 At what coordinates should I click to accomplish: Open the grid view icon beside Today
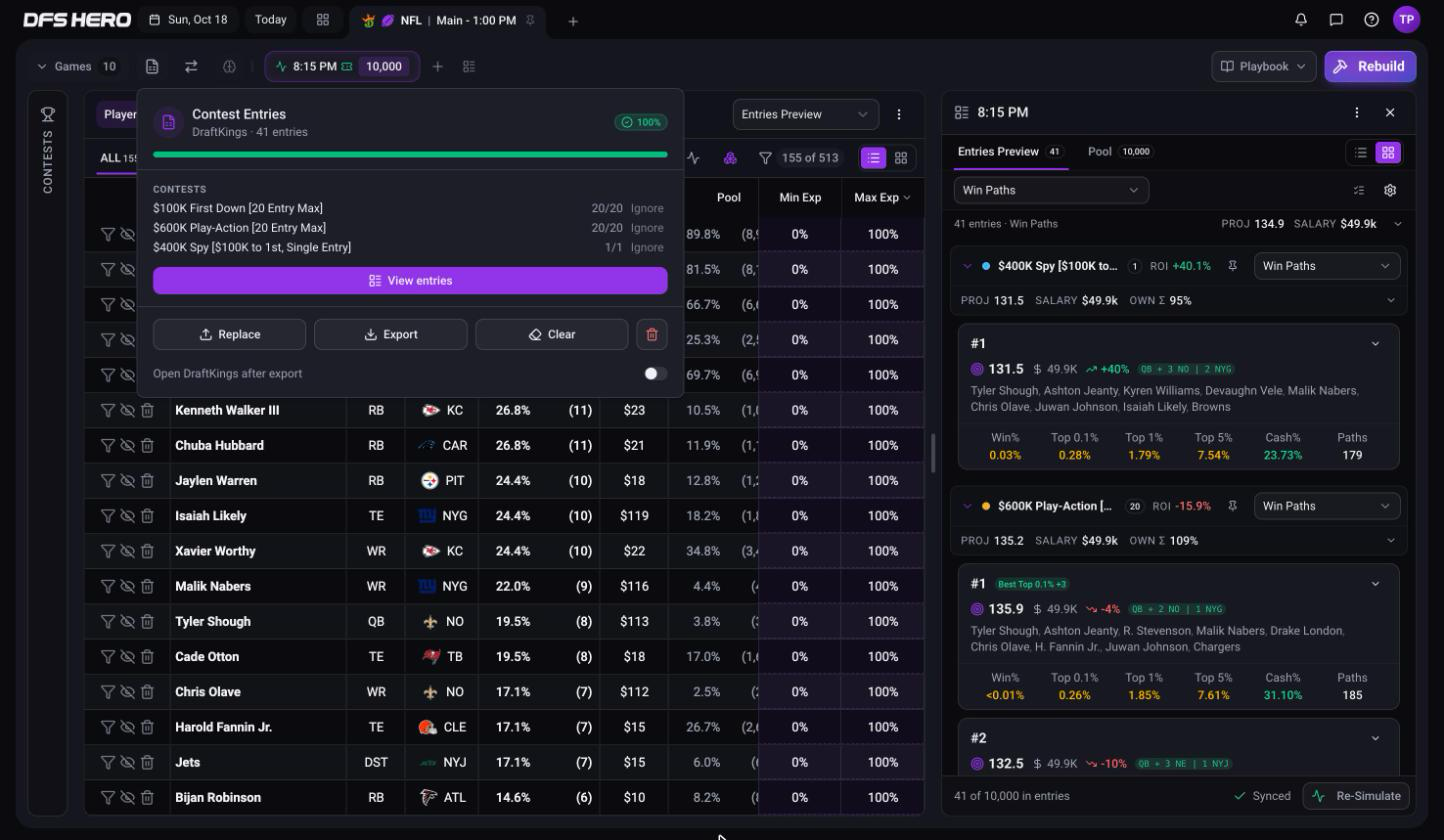point(323,19)
